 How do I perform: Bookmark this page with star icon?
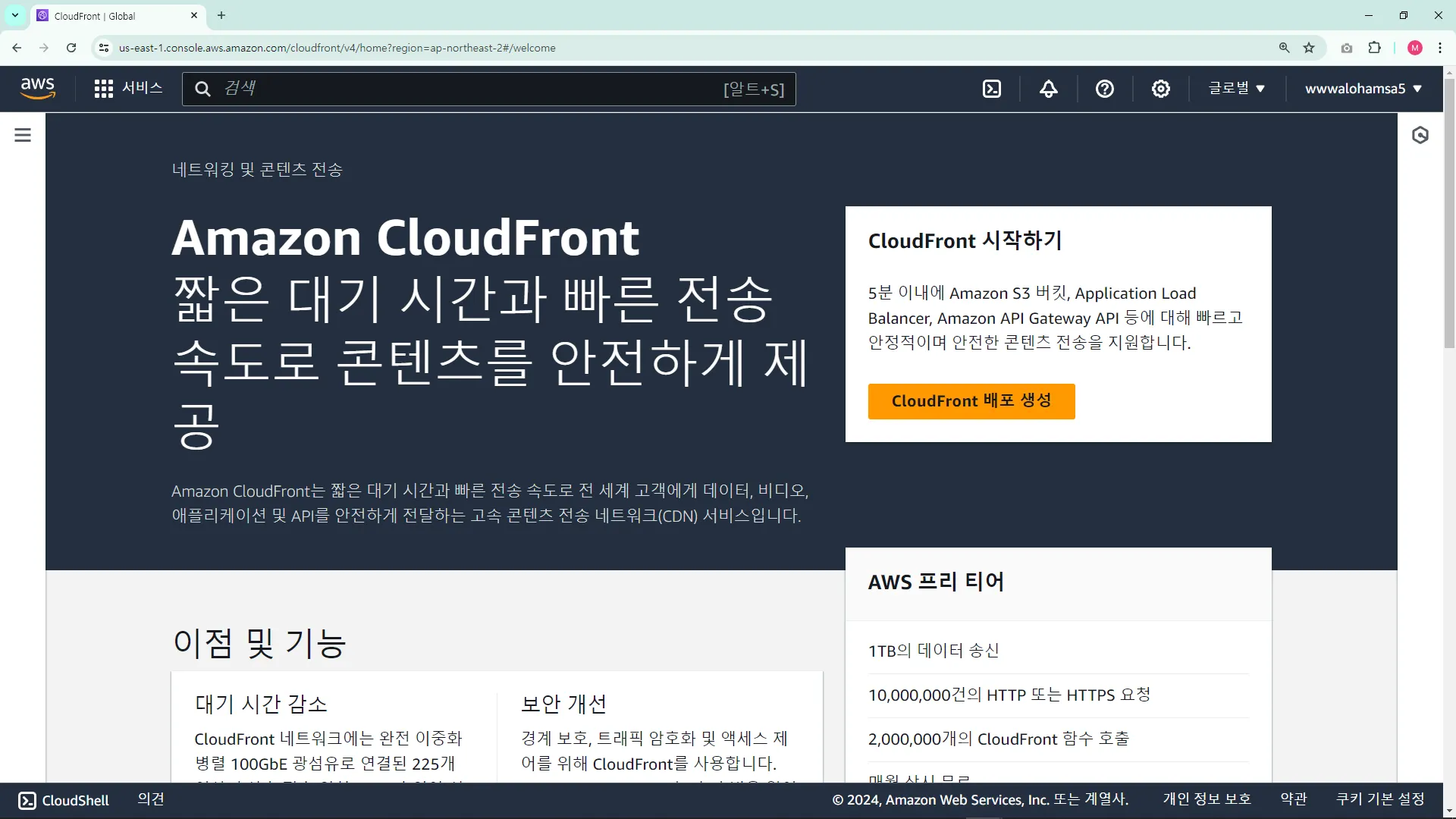point(1309,48)
